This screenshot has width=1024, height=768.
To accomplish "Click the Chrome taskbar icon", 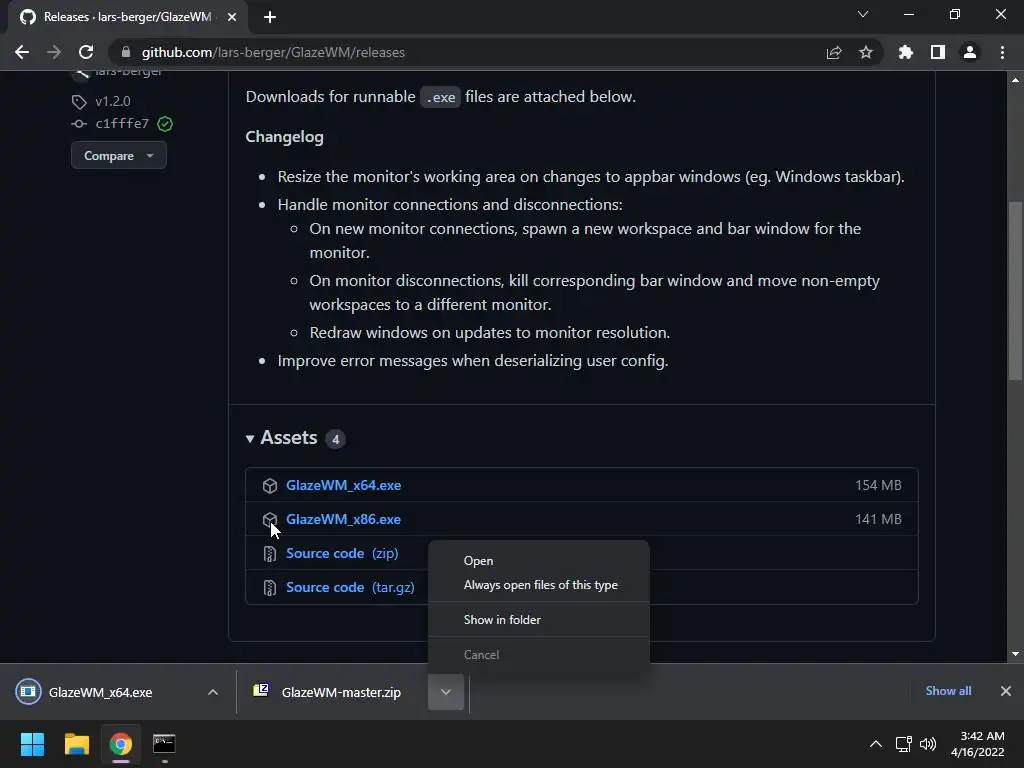I will tap(121, 744).
